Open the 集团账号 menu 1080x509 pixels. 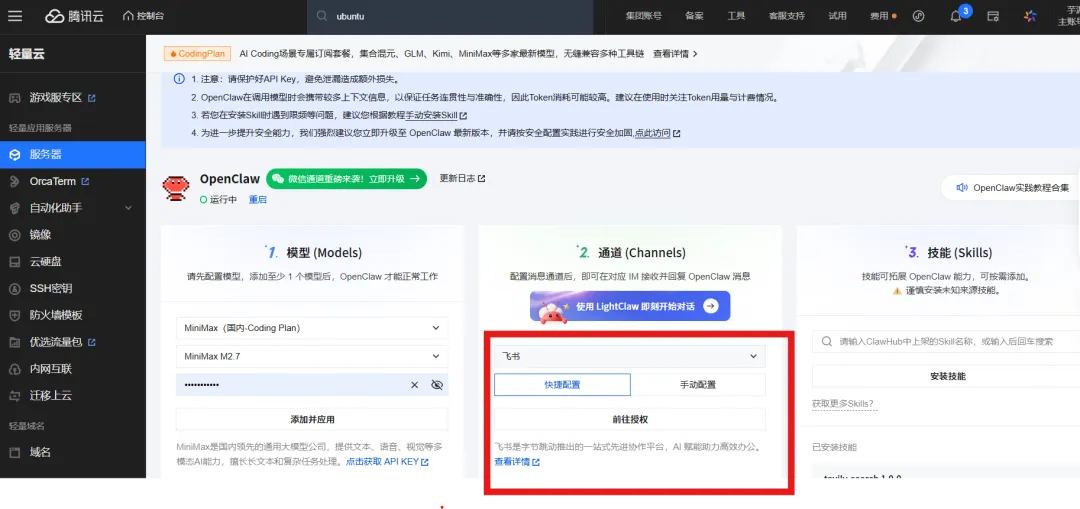[x=643, y=16]
